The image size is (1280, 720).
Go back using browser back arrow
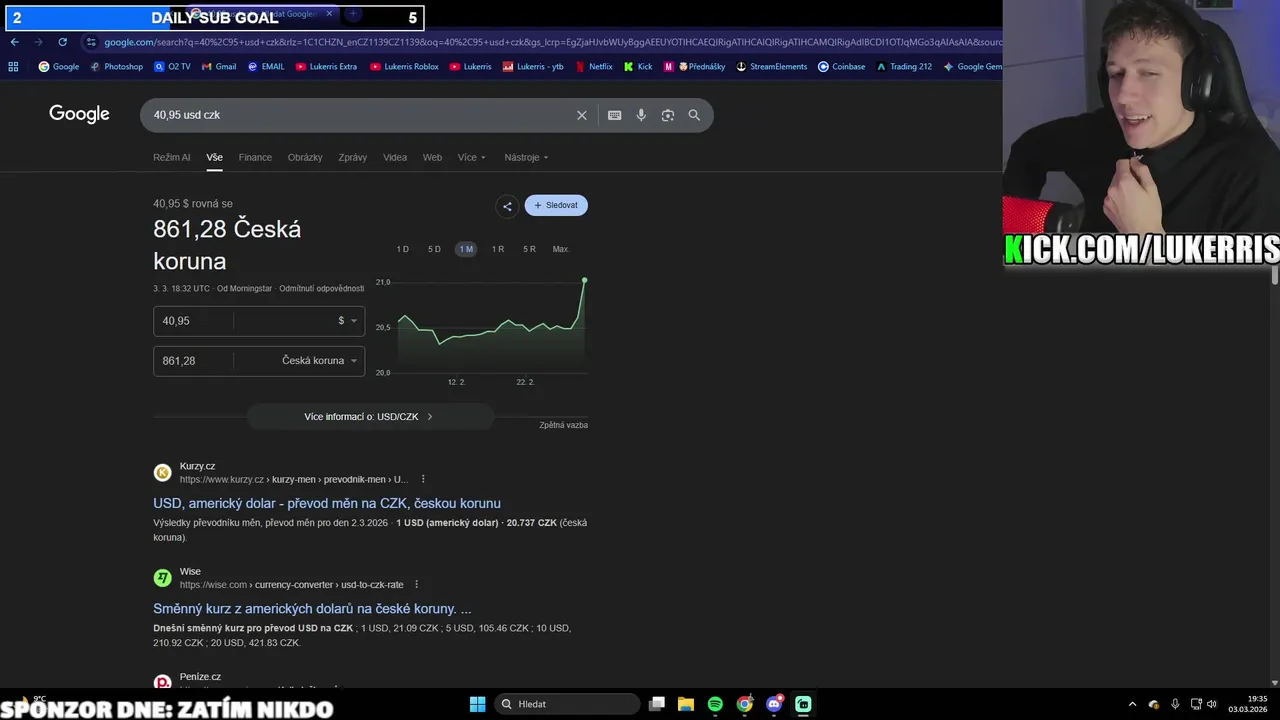pyautogui.click(x=14, y=42)
